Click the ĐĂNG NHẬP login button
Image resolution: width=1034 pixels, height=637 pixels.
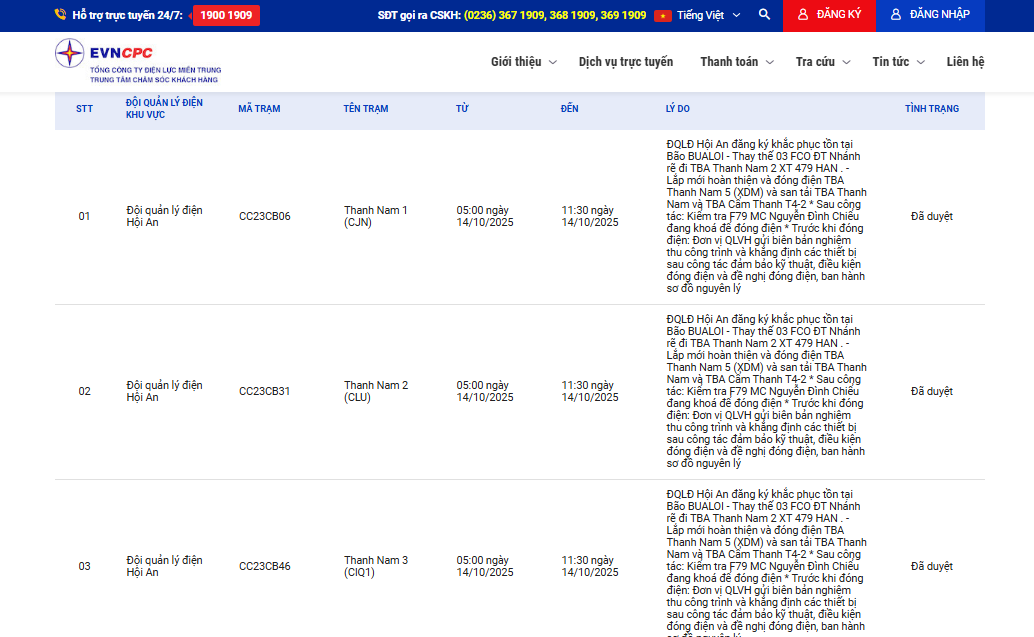click(929, 15)
